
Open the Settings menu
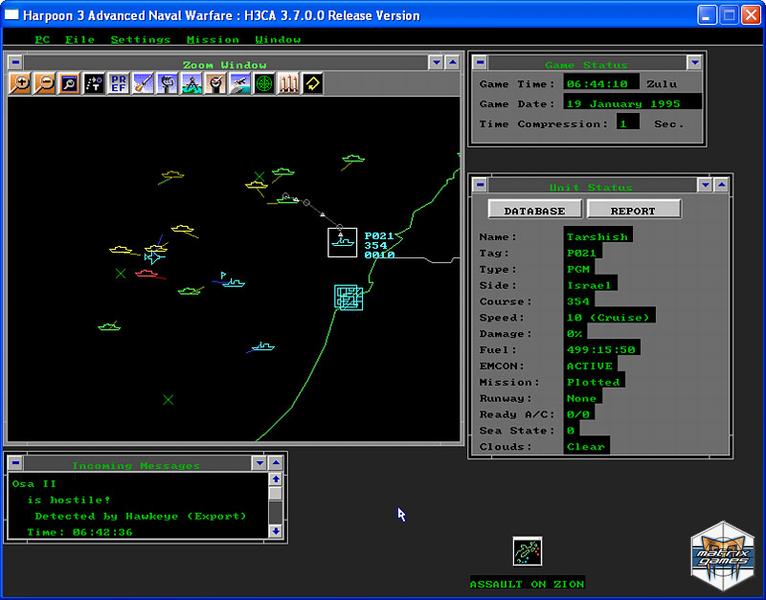click(140, 39)
